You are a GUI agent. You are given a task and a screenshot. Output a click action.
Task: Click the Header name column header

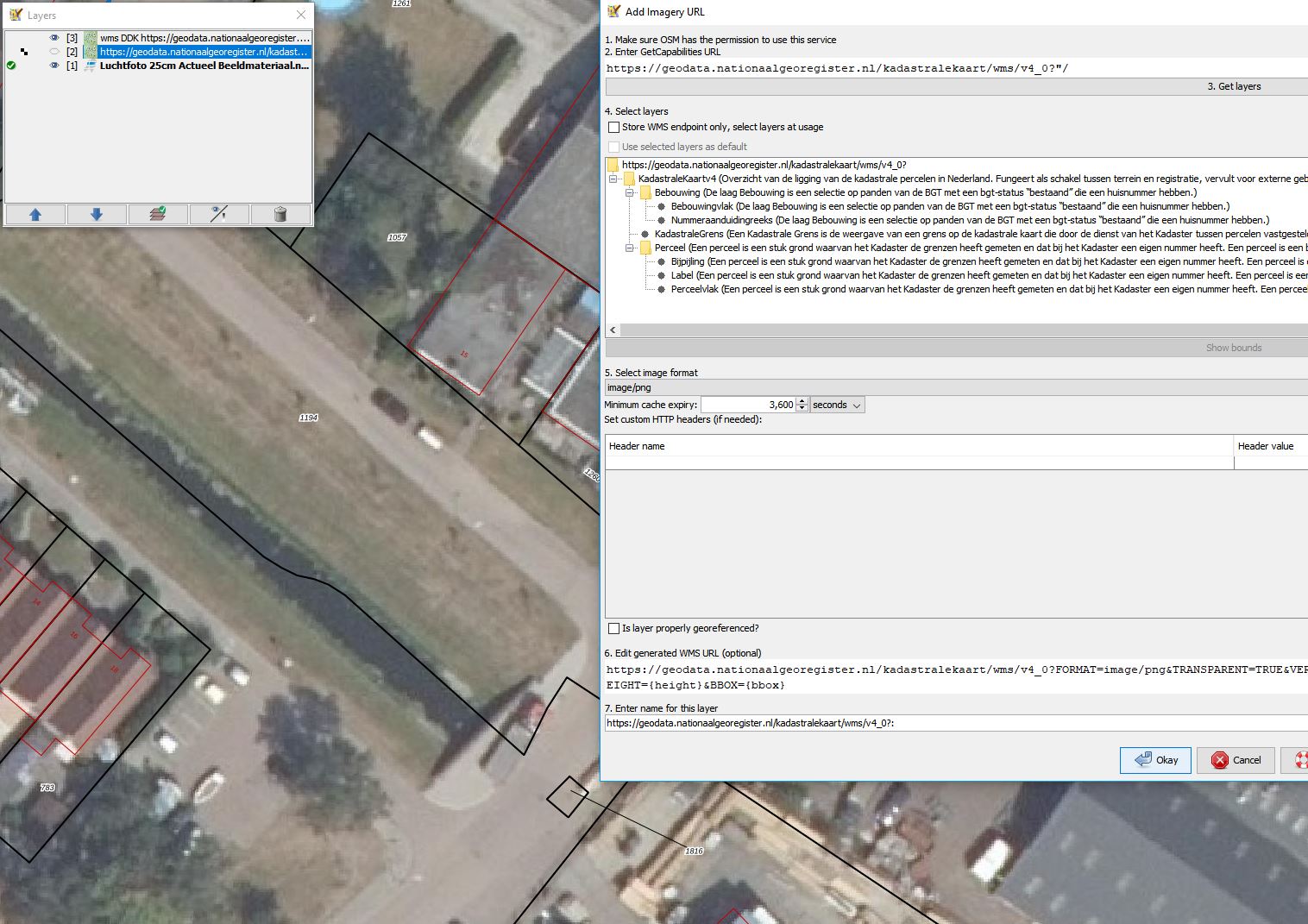tap(920, 446)
